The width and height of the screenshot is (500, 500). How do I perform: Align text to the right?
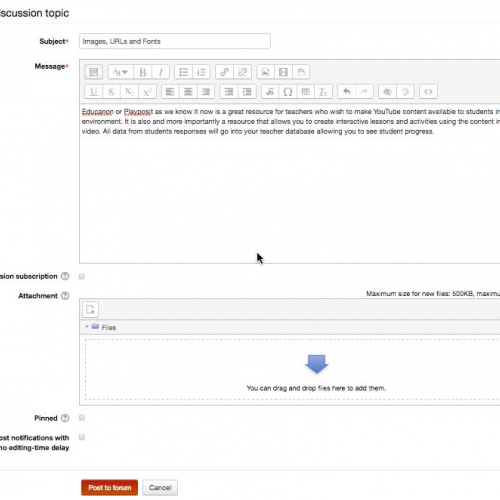[206, 91]
